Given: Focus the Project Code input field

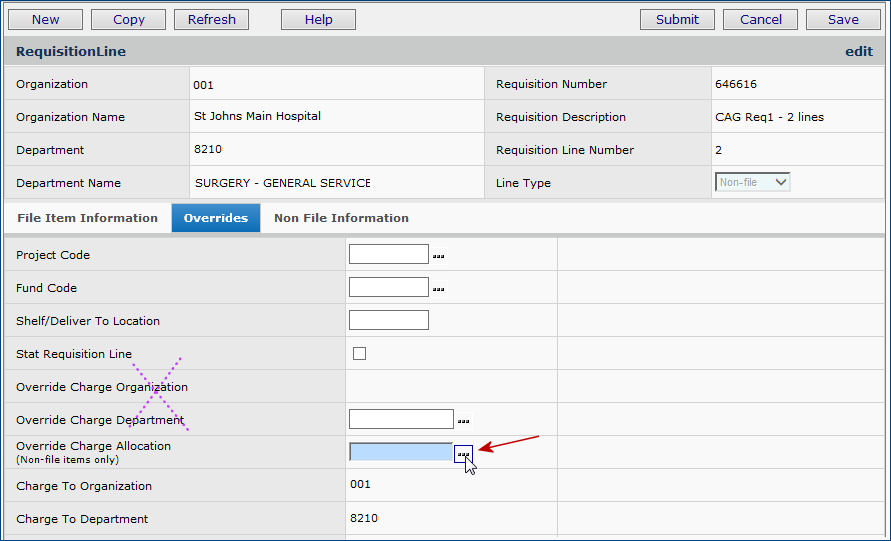Looking at the screenshot, I should coord(388,254).
